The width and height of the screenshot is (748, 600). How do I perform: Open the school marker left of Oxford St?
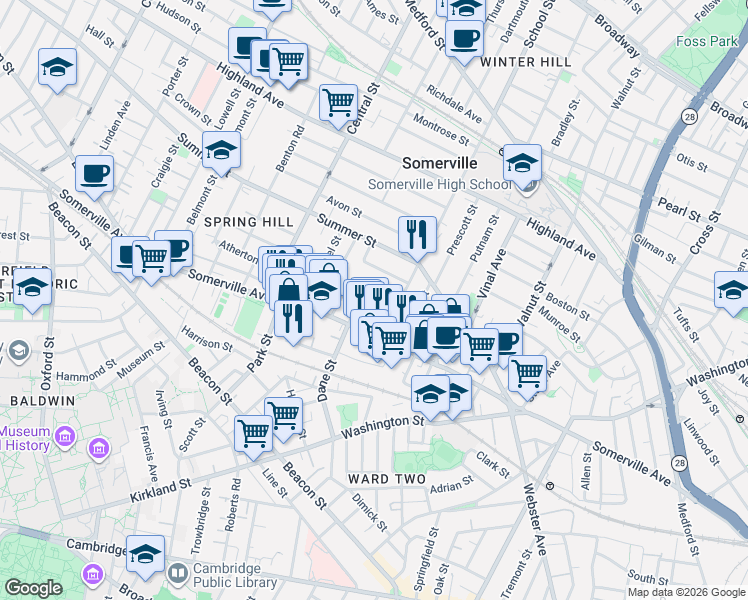tap(32, 290)
